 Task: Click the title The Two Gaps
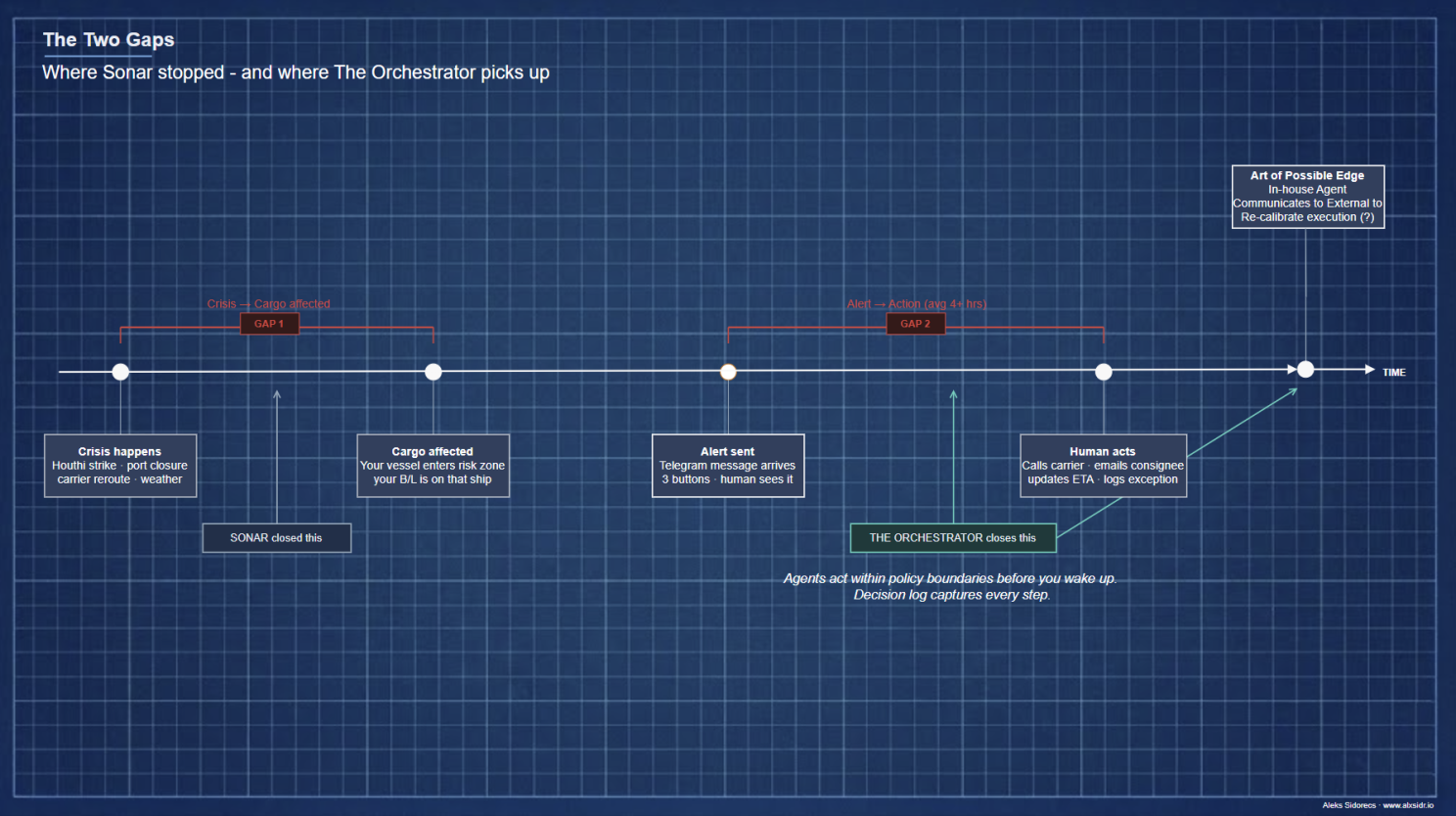click(x=108, y=40)
